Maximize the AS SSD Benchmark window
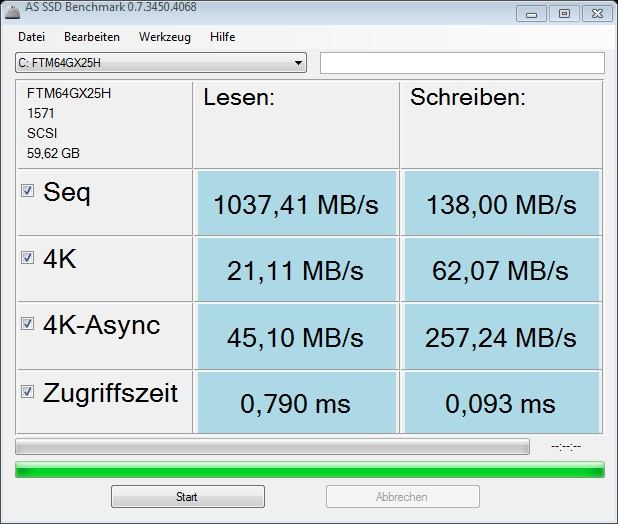Image resolution: width=618 pixels, height=524 pixels. (564, 12)
